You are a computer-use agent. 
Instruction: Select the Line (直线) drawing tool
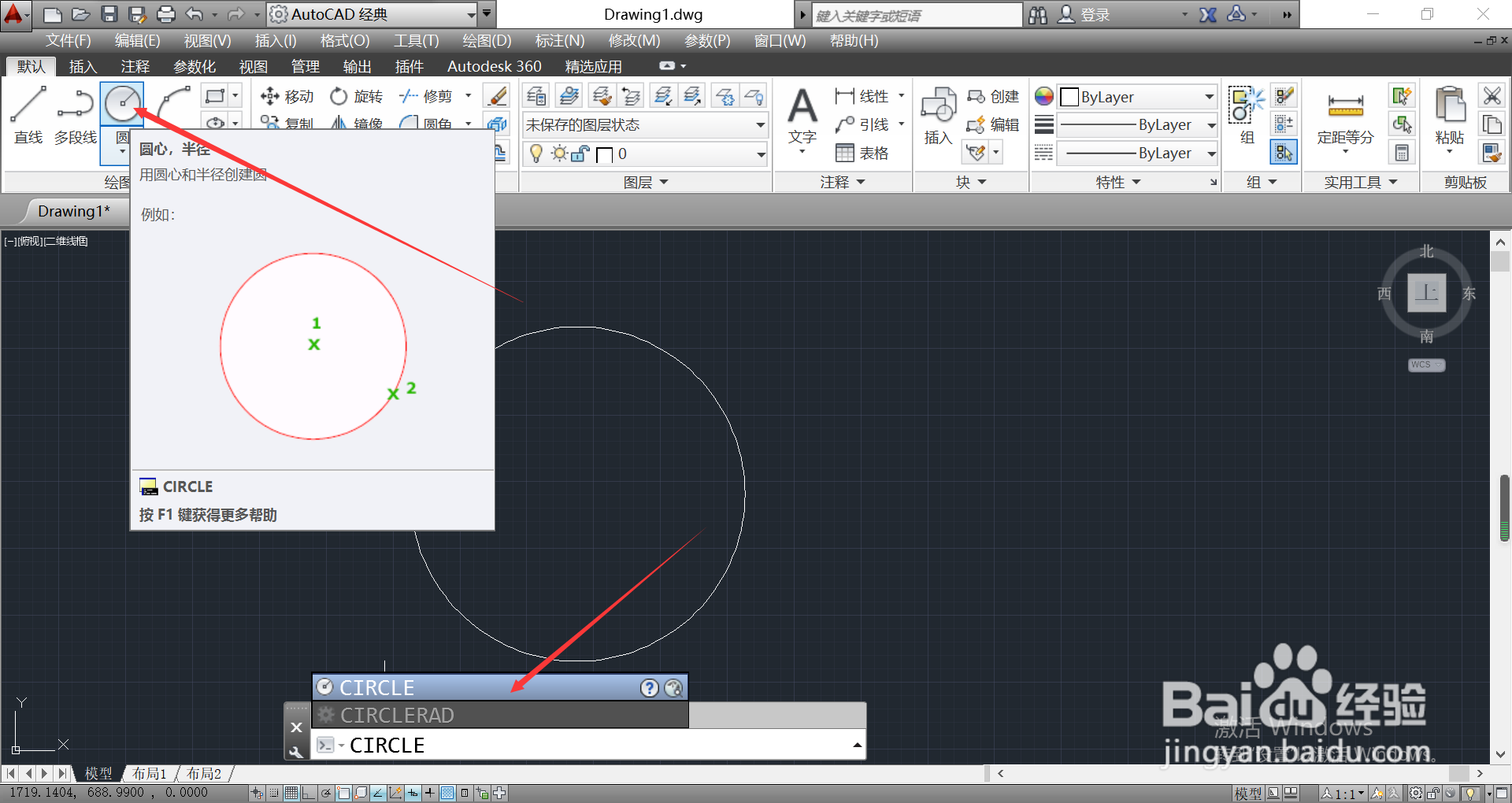click(28, 115)
